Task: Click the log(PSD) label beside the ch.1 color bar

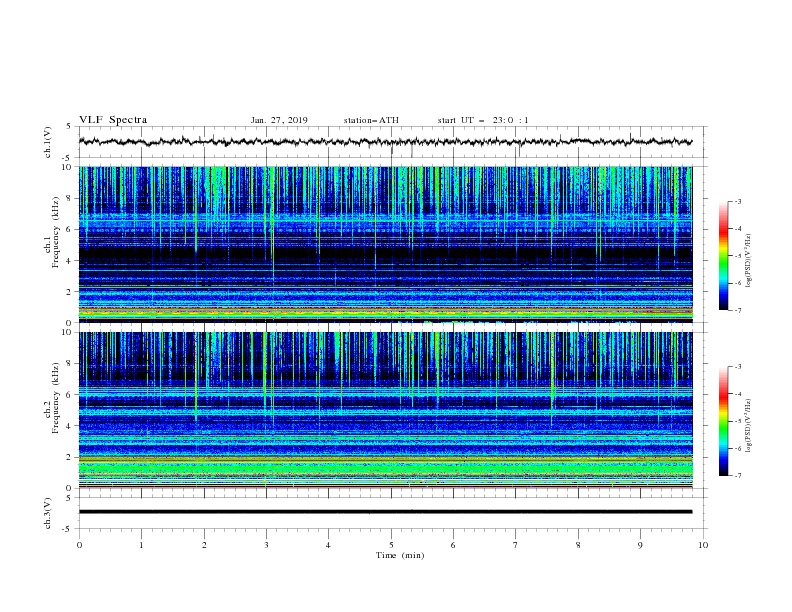Action: point(749,261)
